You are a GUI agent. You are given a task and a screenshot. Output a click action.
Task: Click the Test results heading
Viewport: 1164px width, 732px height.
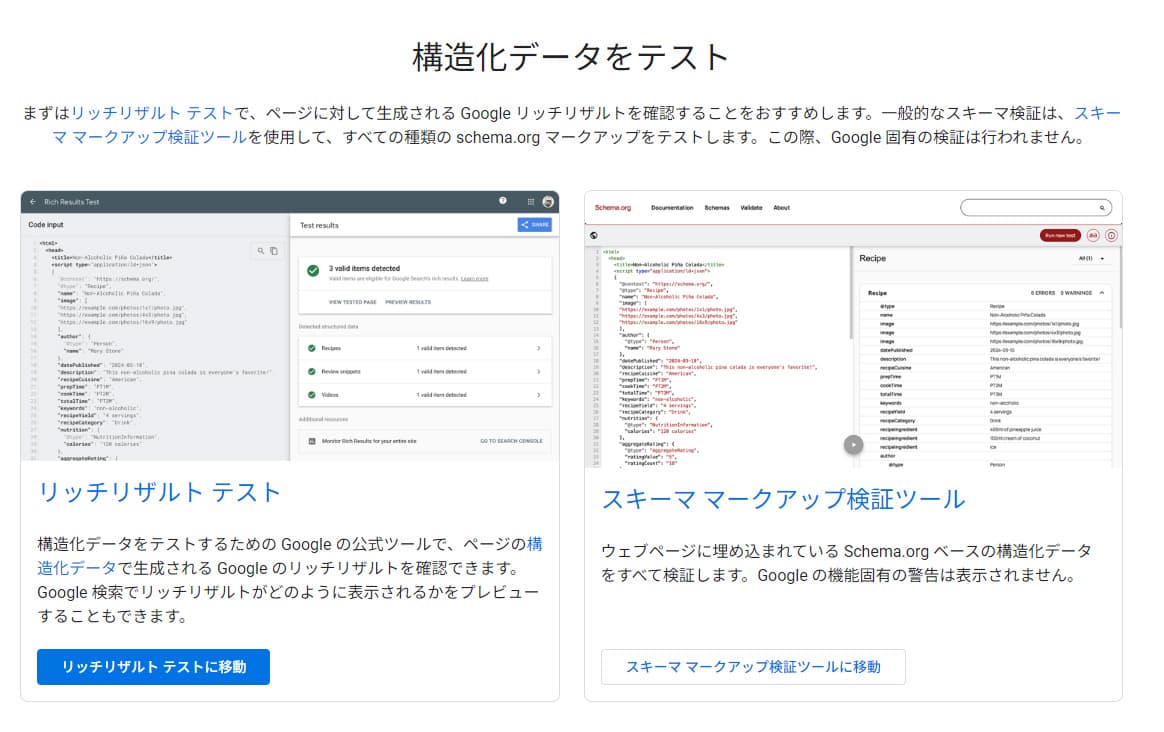[x=319, y=225]
